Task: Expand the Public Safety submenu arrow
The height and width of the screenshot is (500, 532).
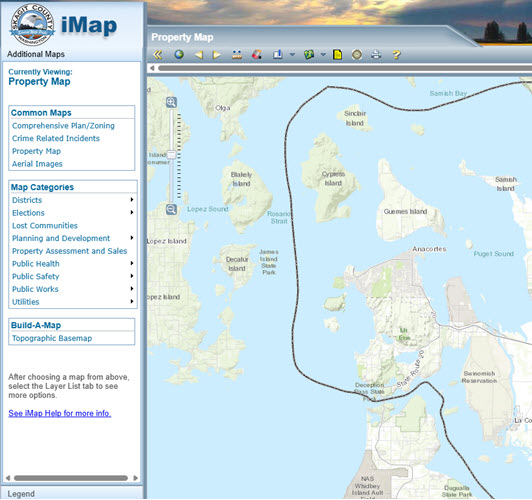Action: point(132,276)
